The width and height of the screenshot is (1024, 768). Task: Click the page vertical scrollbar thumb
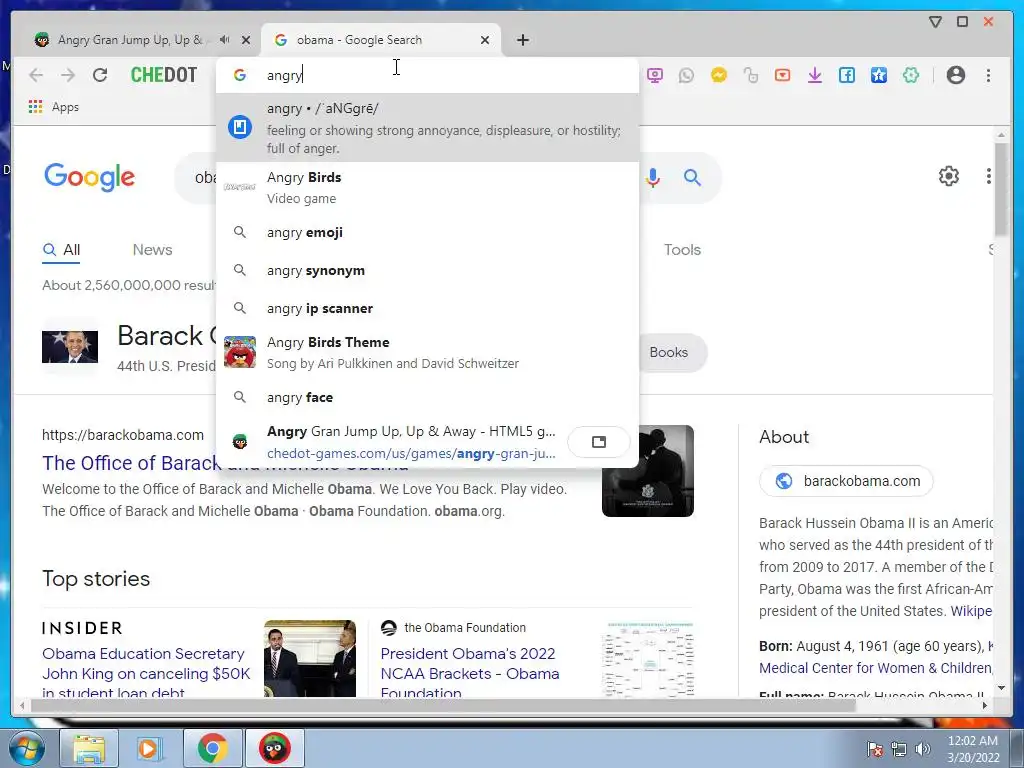click(1000, 189)
